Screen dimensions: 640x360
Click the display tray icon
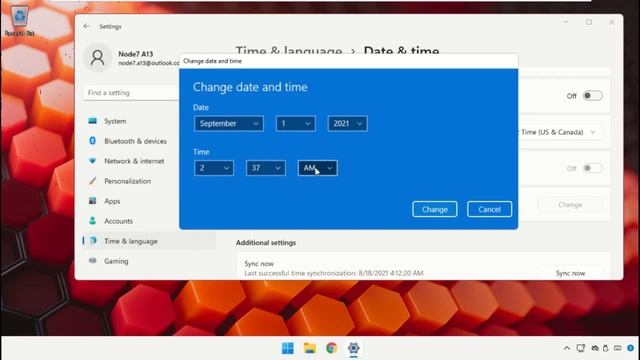tap(580, 348)
